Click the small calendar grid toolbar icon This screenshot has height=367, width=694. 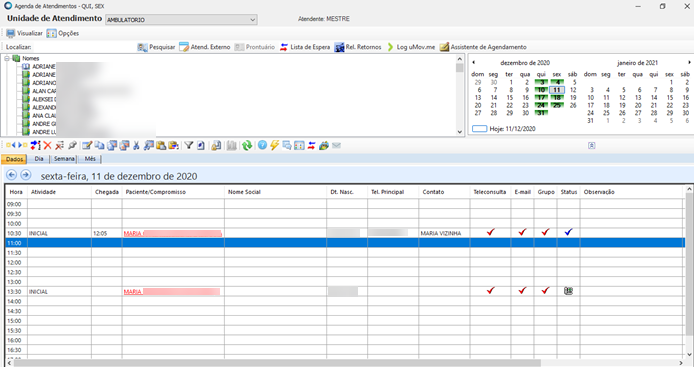point(299,145)
